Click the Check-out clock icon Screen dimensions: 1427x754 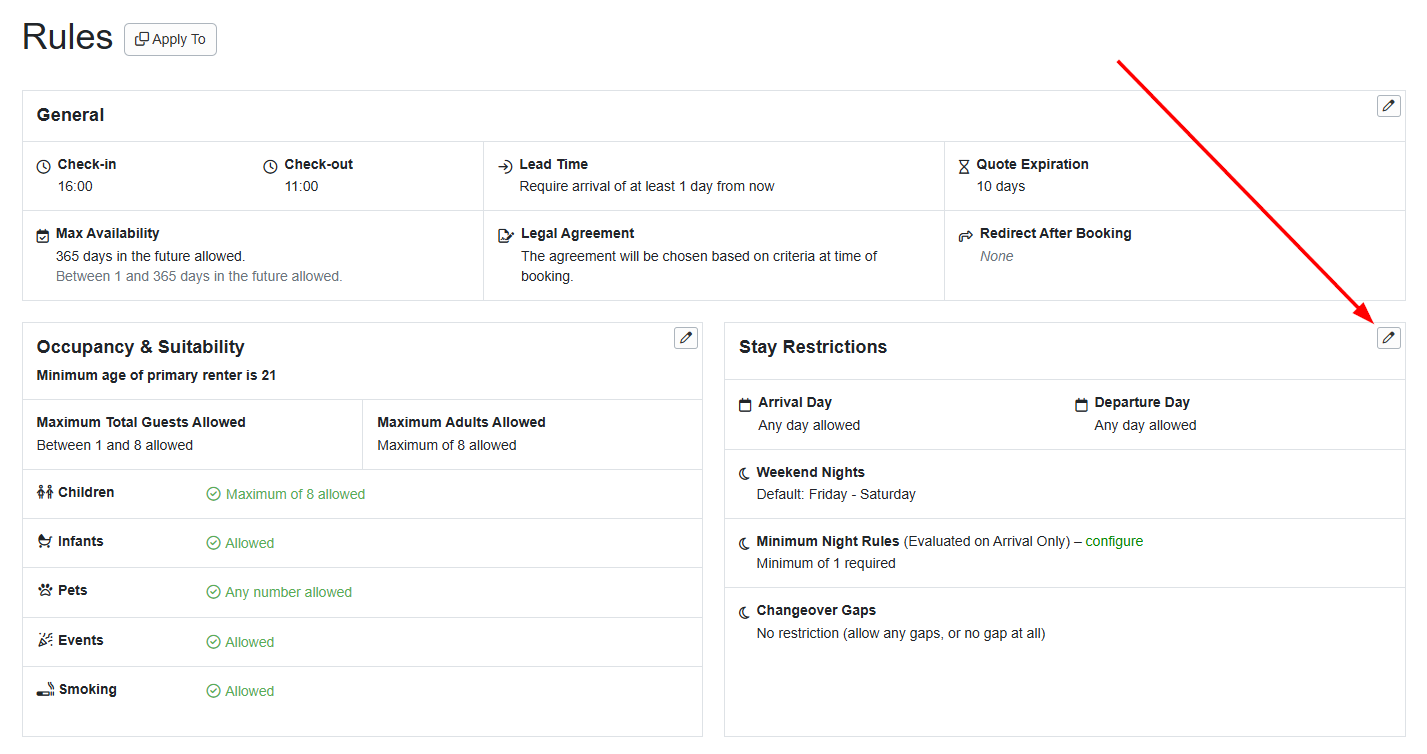tap(268, 165)
